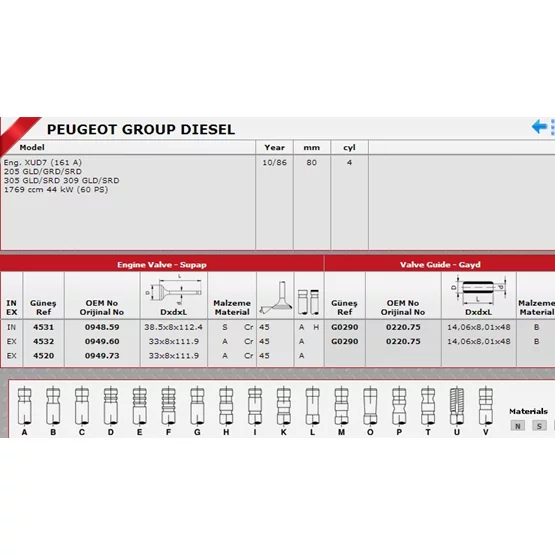Select valve stem type I diagram
Image resolution: width=555 pixels, height=555 pixels.
pyautogui.click(x=255, y=406)
